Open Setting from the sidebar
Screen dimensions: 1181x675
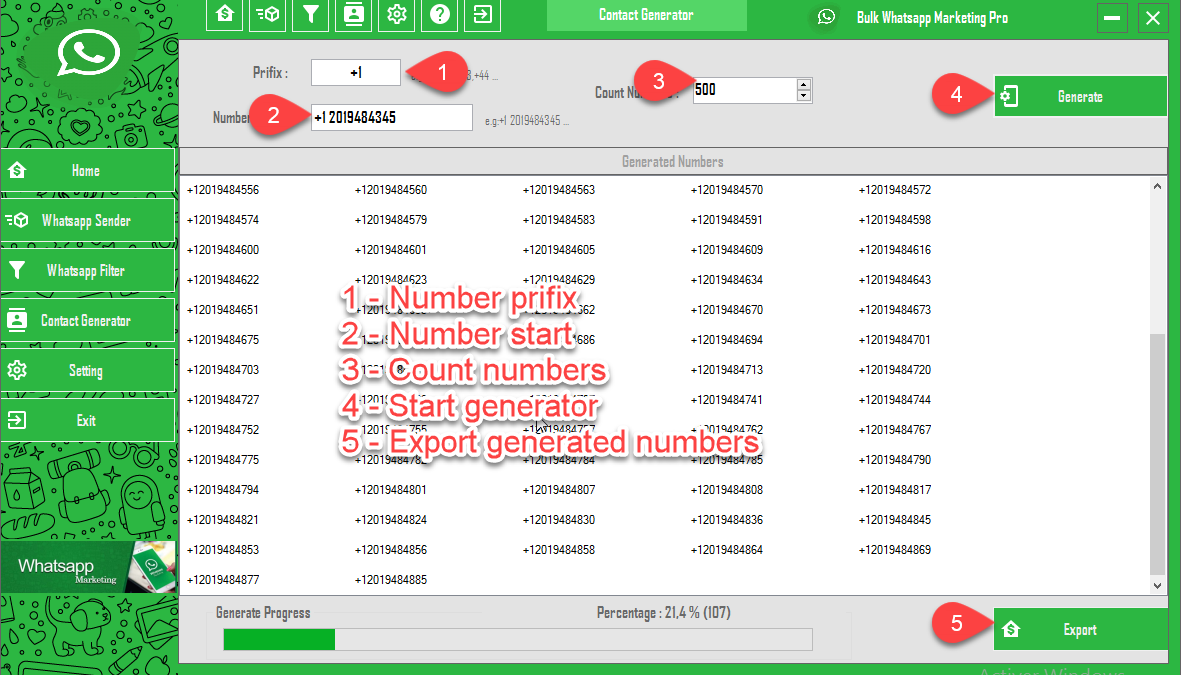coord(88,371)
